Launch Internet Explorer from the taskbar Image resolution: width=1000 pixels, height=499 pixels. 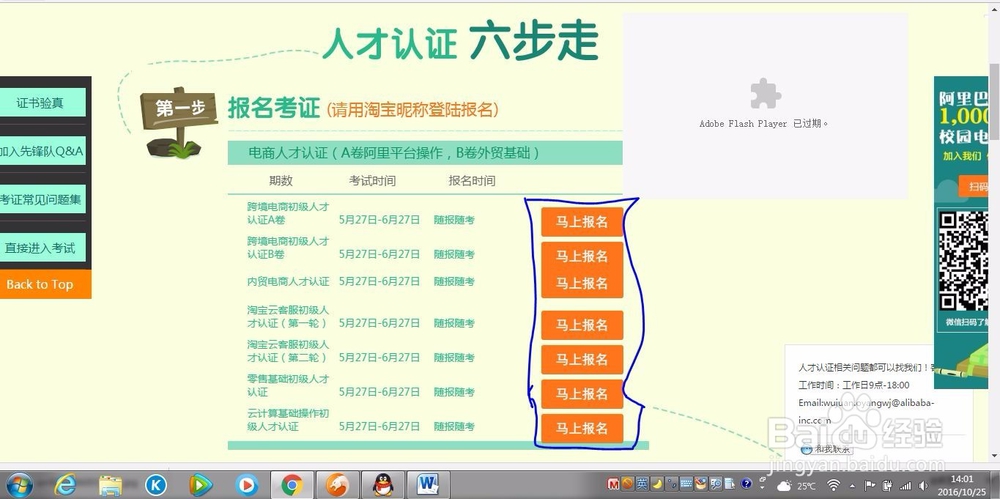[66, 486]
